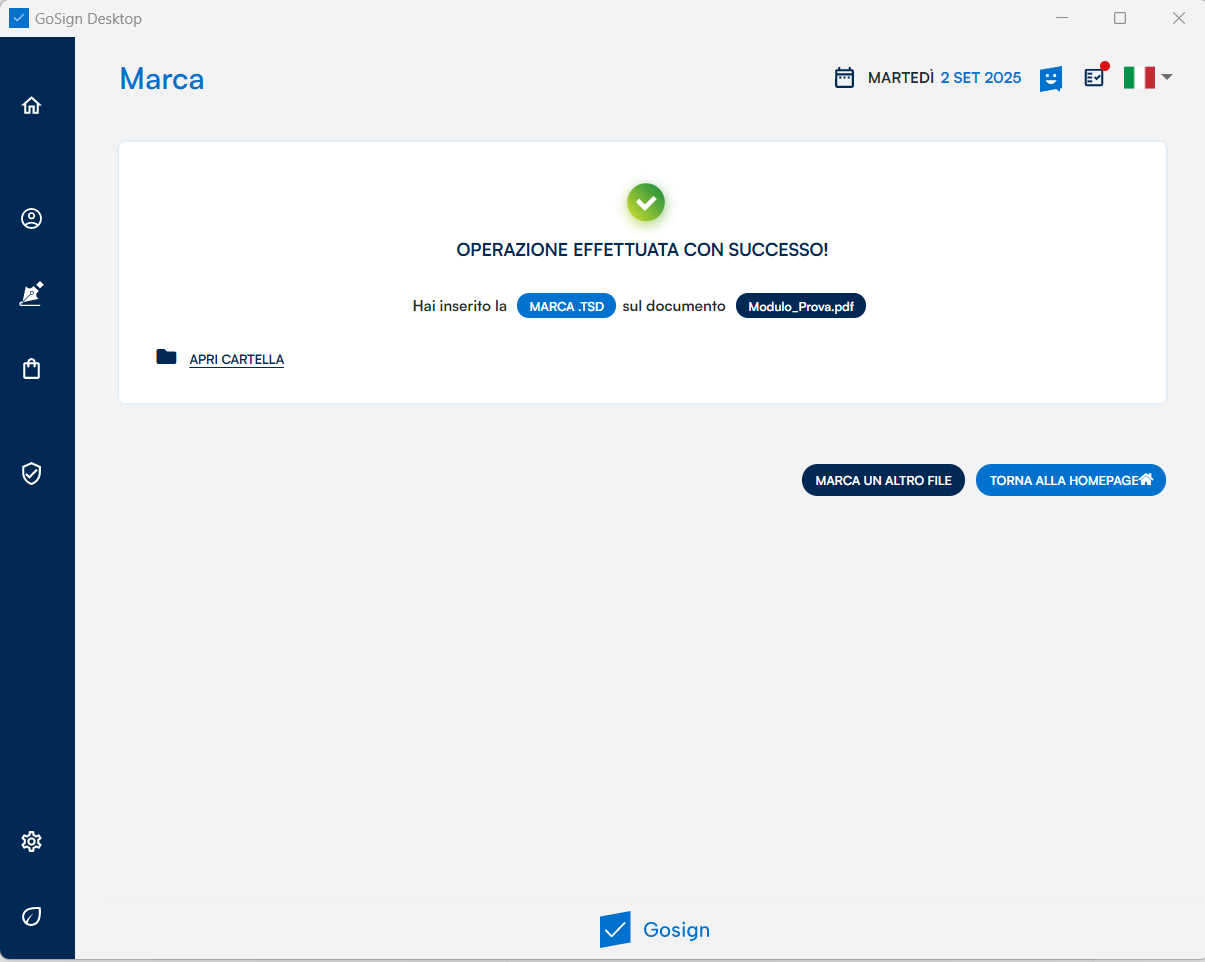Click the Gosign logo in footer
This screenshot has width=1205, height=962.
coord(655,929)
